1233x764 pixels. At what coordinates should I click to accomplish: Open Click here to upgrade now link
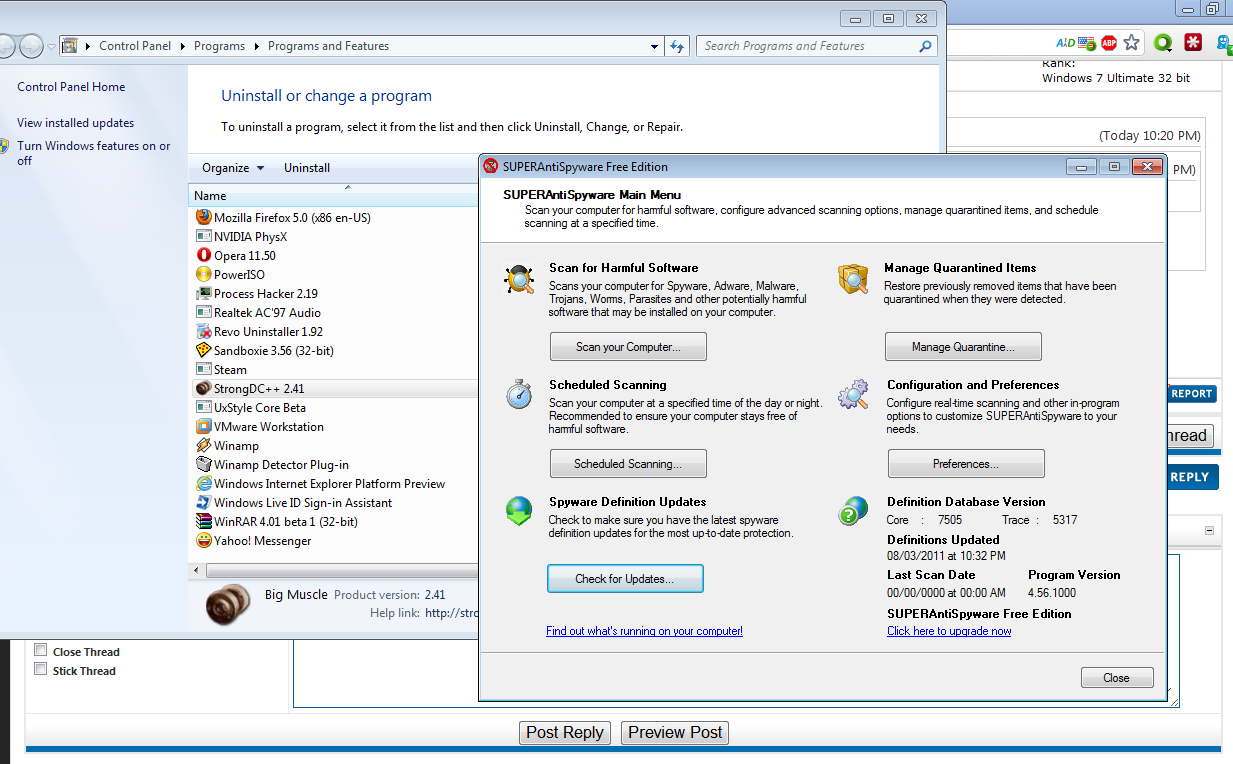click(949, 631)
